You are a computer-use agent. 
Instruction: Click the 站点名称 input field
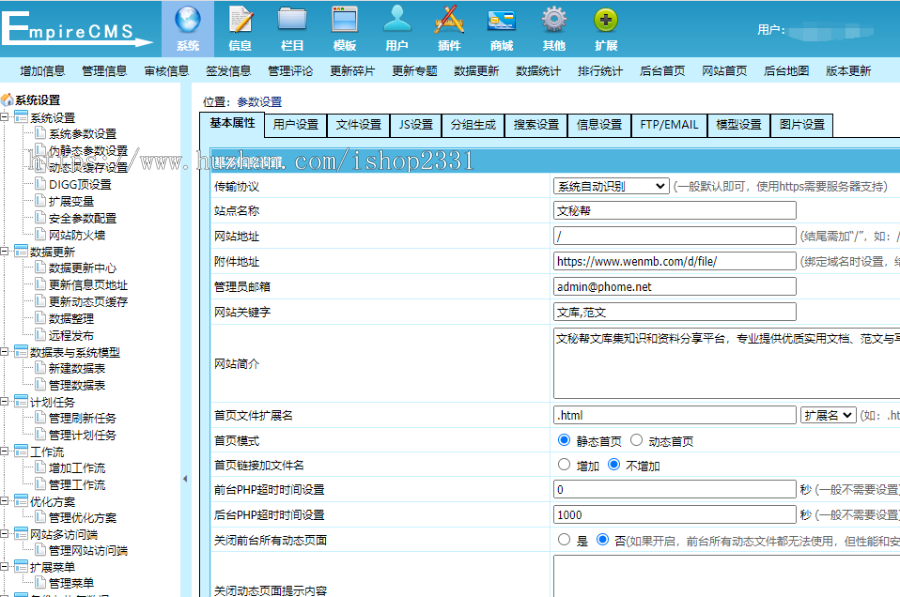point(675,211)
